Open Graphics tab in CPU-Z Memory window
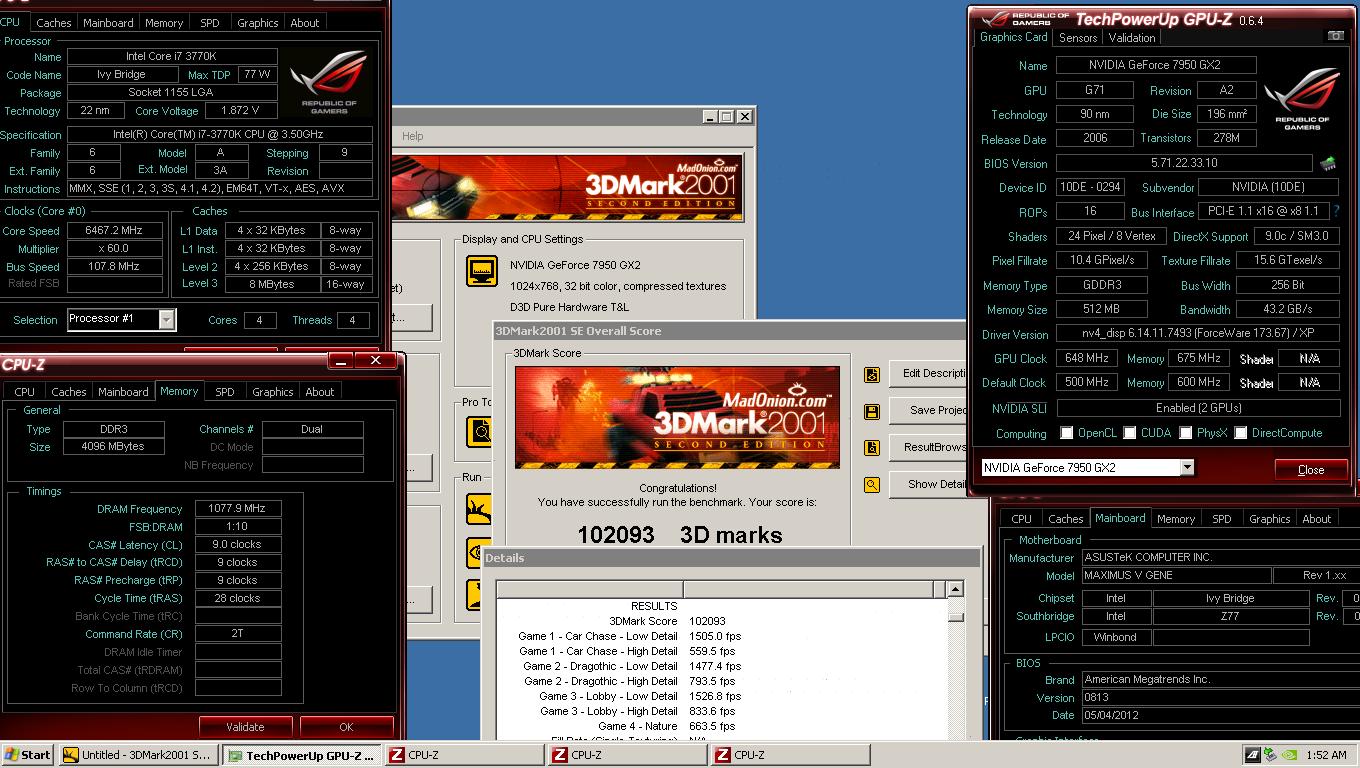The image size is (1360, 768). pyautogui.click(x=273, y=392)
